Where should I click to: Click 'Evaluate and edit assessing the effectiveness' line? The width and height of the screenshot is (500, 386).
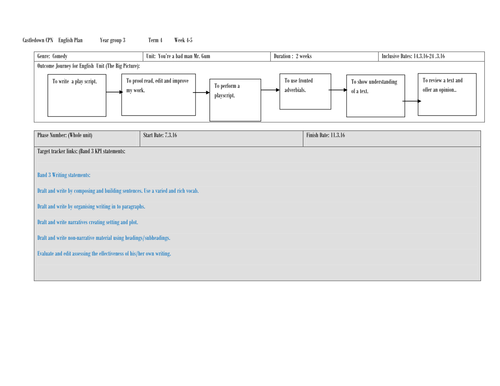(104, 254)
